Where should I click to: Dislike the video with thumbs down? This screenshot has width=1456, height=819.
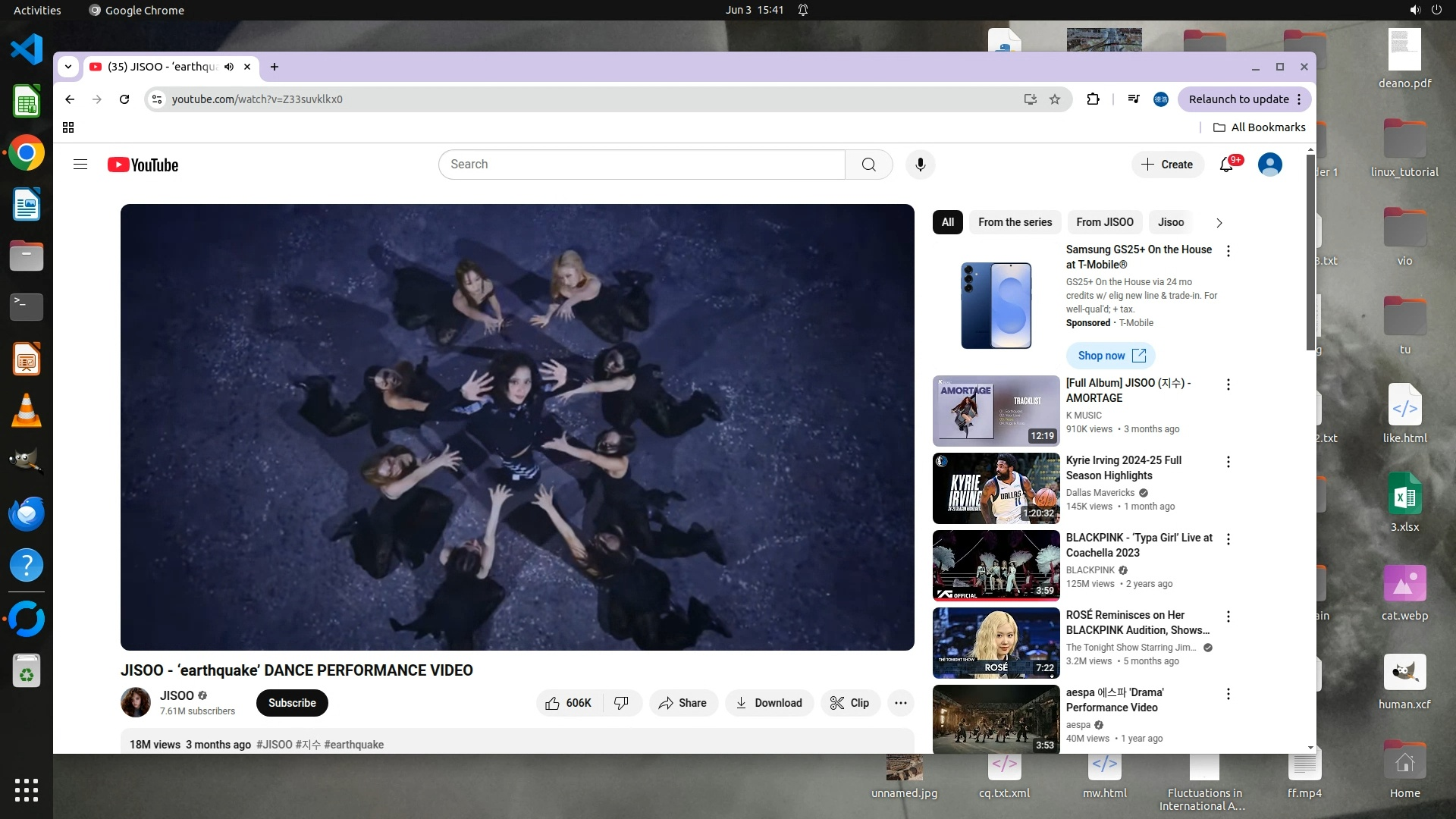click(621, 703)
